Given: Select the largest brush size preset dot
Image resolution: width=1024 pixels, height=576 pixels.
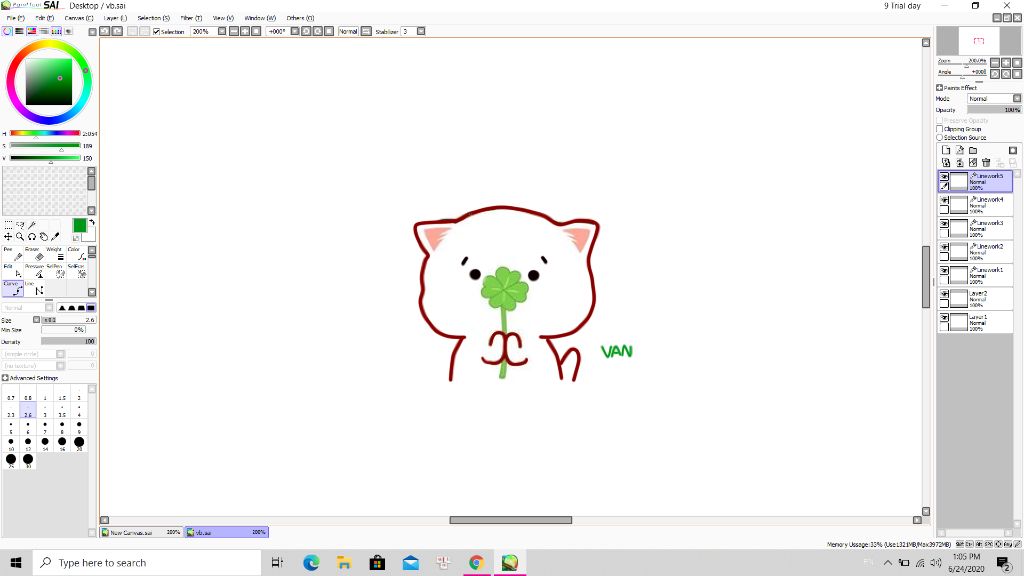Looking at the screenshot, I should [28, 461].
